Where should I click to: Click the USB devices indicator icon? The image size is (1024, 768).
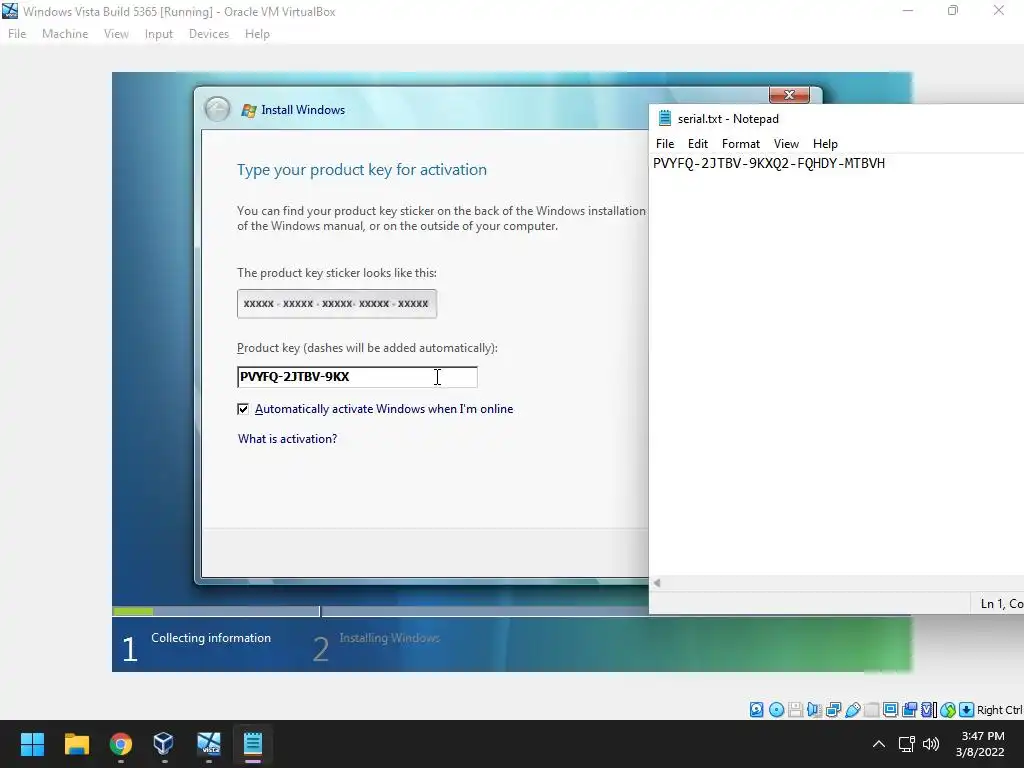coord(852,710)
